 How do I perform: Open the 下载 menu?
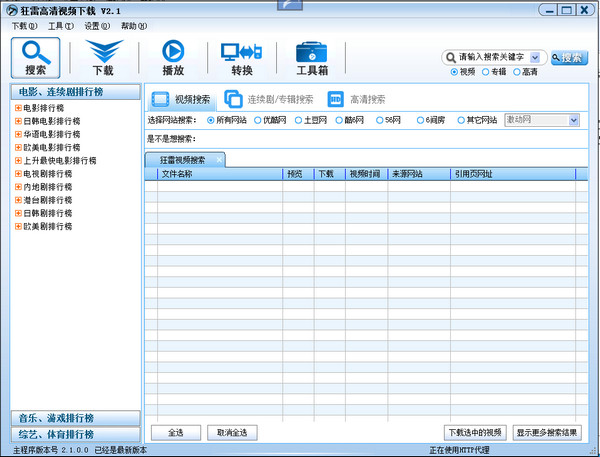point(24,26)
